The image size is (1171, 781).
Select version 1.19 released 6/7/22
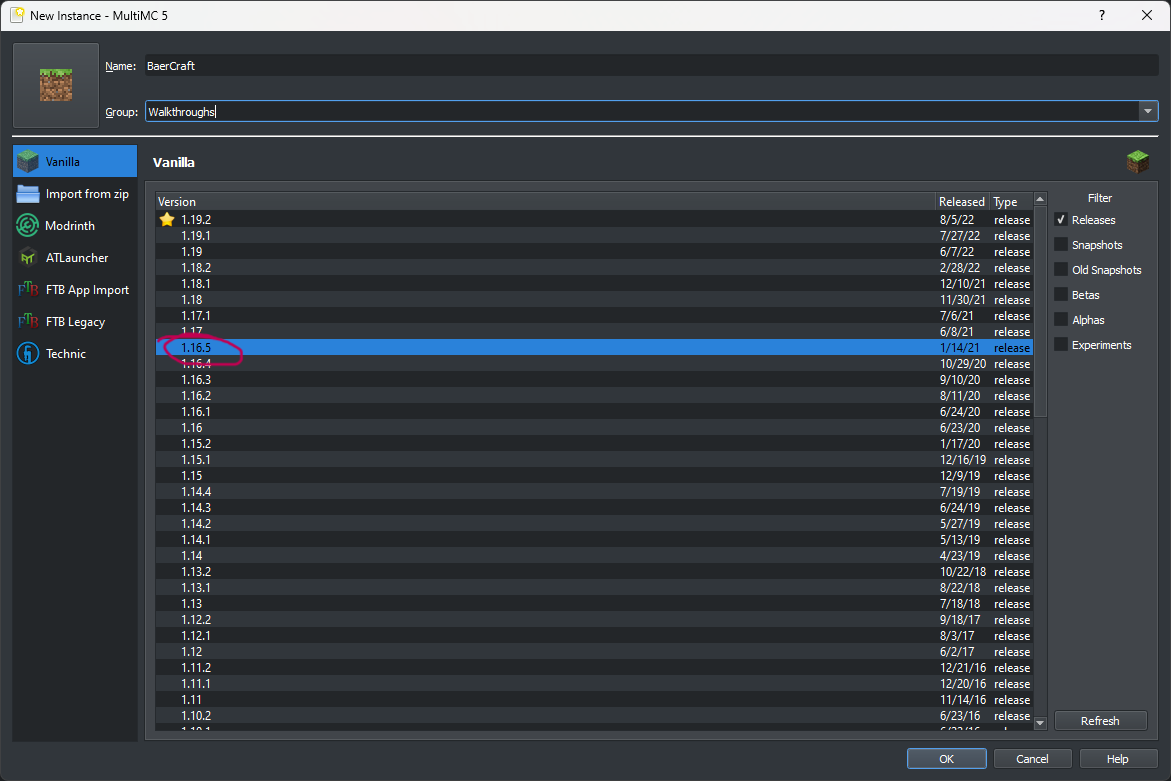pyautogui.click(x=594, y=252)
